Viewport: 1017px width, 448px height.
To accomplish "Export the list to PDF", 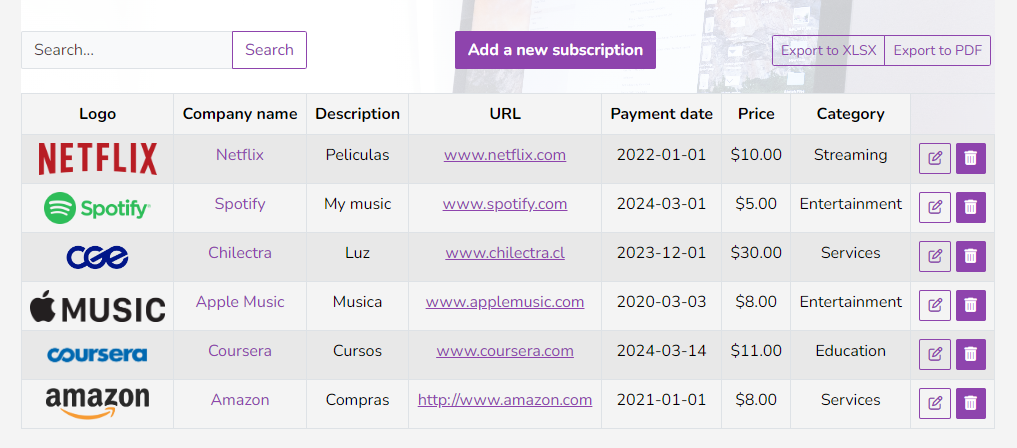I will tap(937, 51).
